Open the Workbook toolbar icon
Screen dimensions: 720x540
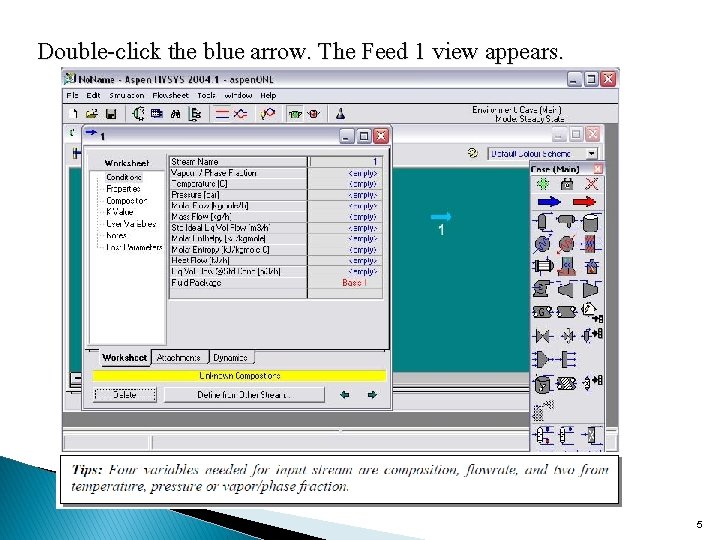tap(157, 113)
